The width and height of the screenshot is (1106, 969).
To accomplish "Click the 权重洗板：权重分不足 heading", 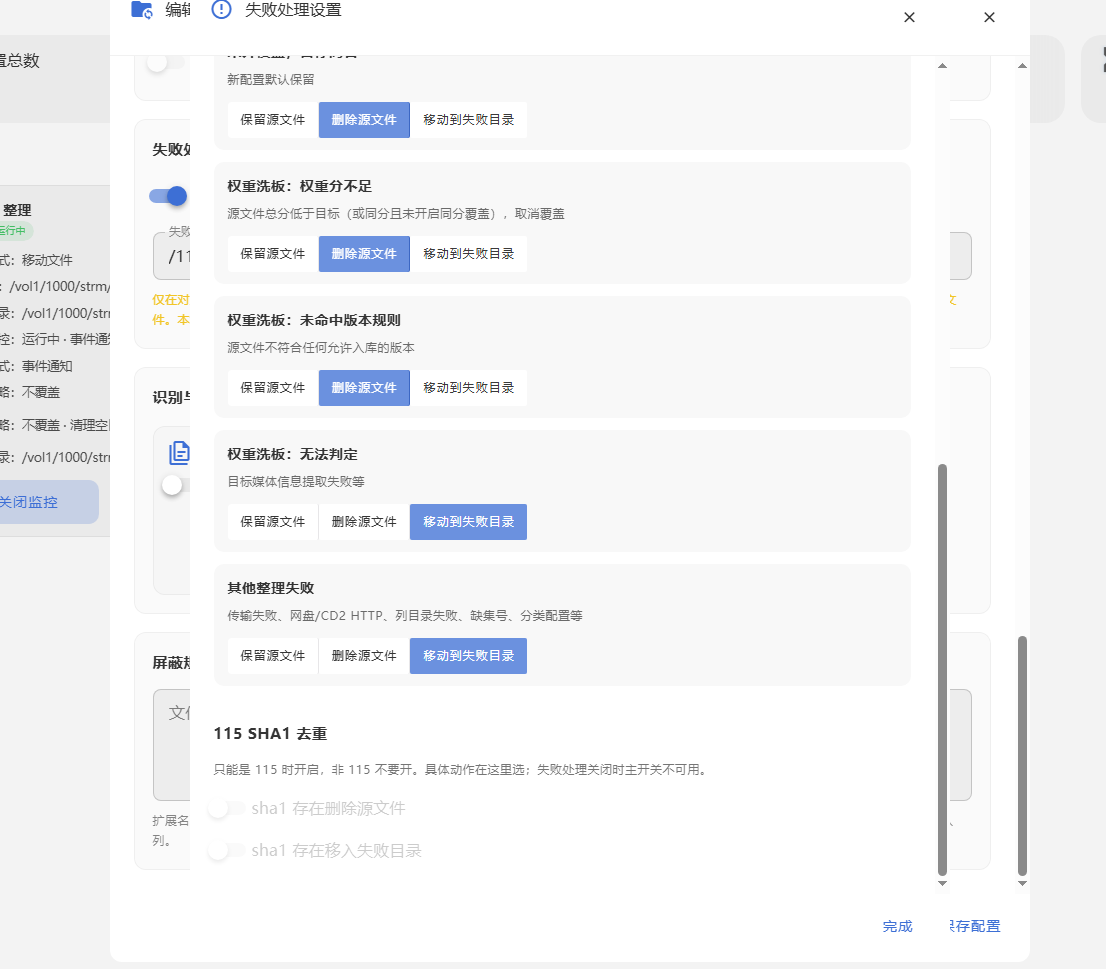I will tap(299, 186).
